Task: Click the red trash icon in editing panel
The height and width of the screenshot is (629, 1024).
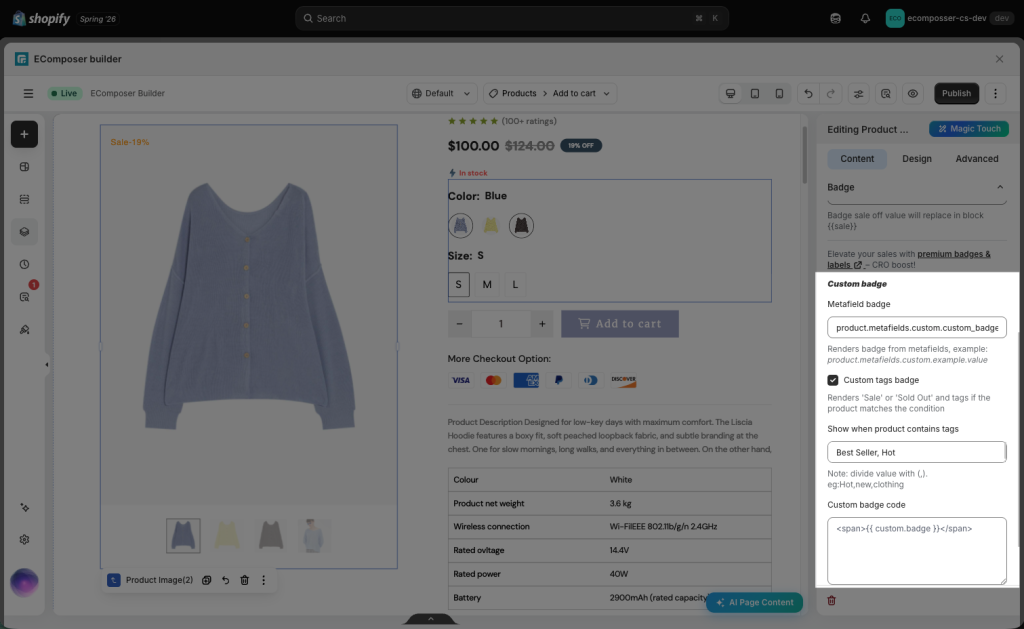Action: (831, 600)
